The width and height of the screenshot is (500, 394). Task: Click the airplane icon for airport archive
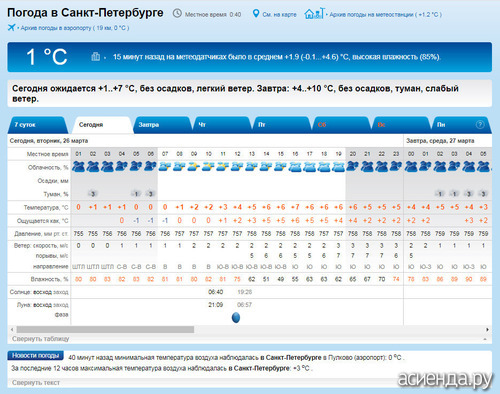pos(11,28)
